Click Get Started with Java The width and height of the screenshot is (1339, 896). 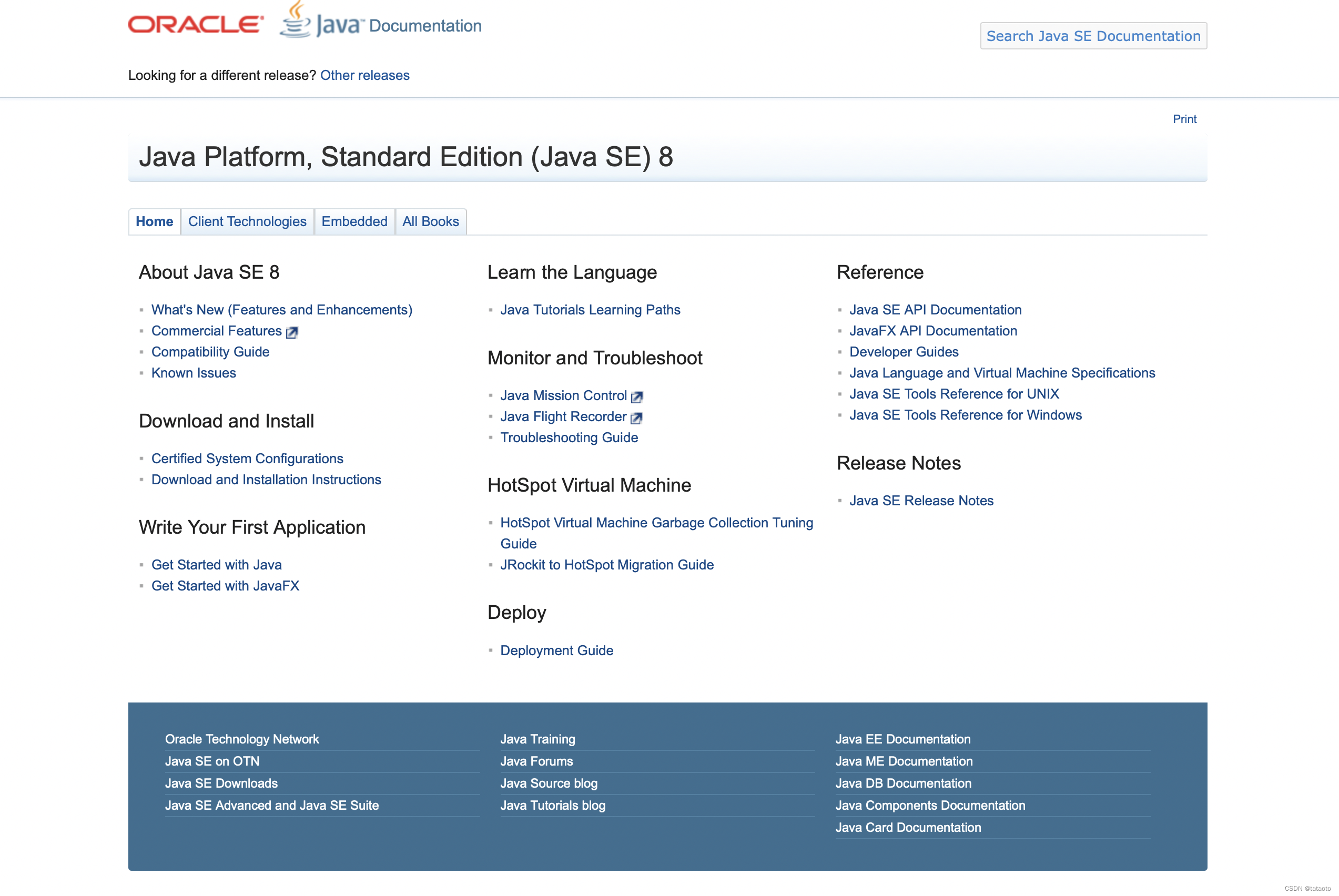217,565
